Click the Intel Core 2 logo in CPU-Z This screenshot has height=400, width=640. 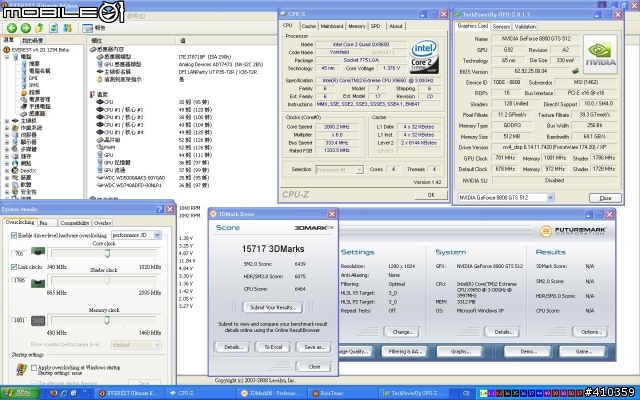click(424, 56)
